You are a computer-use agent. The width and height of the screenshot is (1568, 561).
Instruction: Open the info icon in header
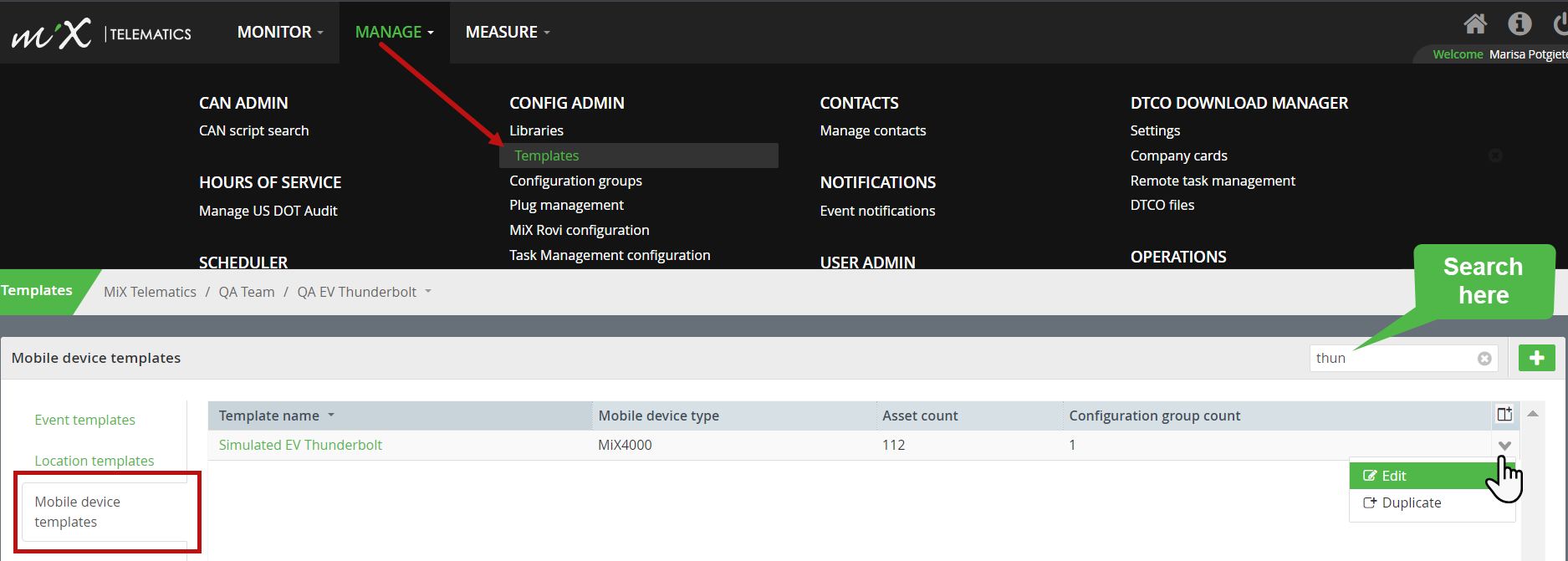point(1519,24)
